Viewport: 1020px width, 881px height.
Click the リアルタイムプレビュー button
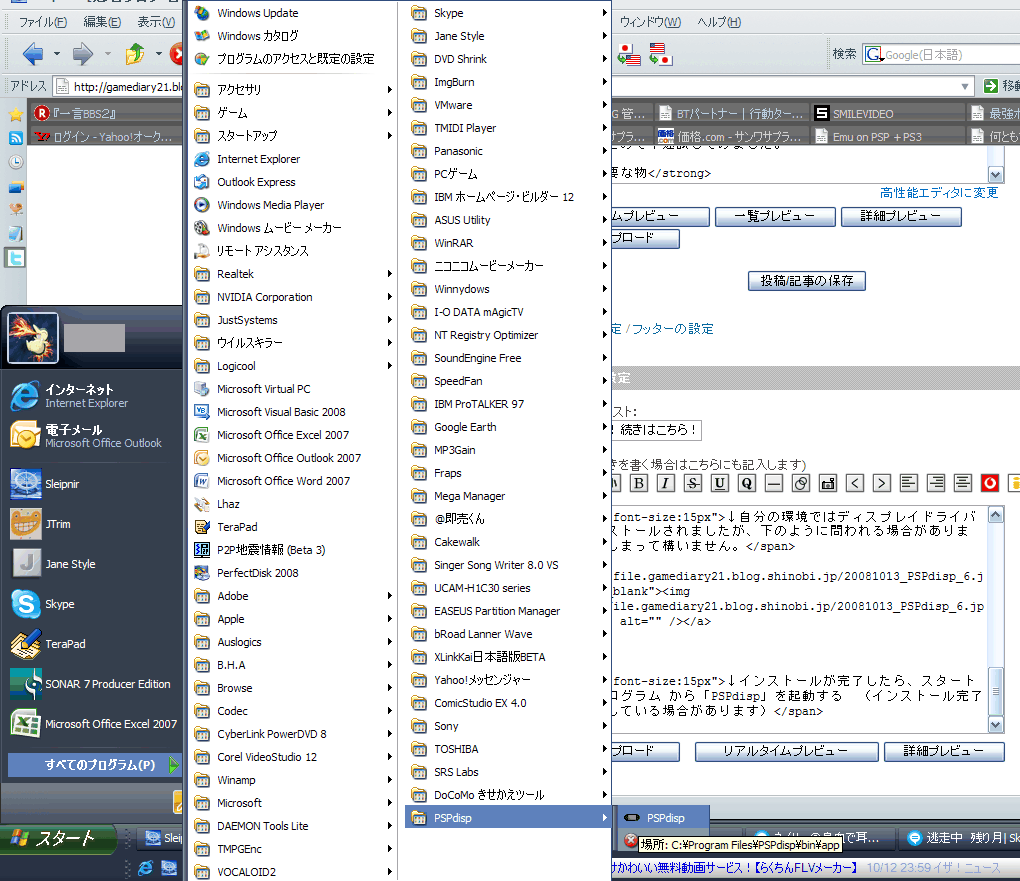(786, 752)
